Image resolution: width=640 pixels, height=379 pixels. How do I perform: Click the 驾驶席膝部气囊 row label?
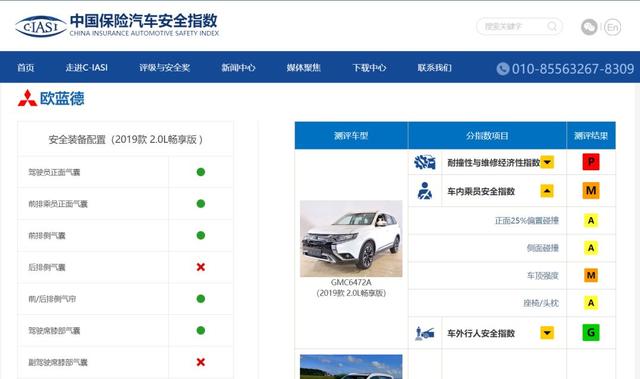click(54, 331)
